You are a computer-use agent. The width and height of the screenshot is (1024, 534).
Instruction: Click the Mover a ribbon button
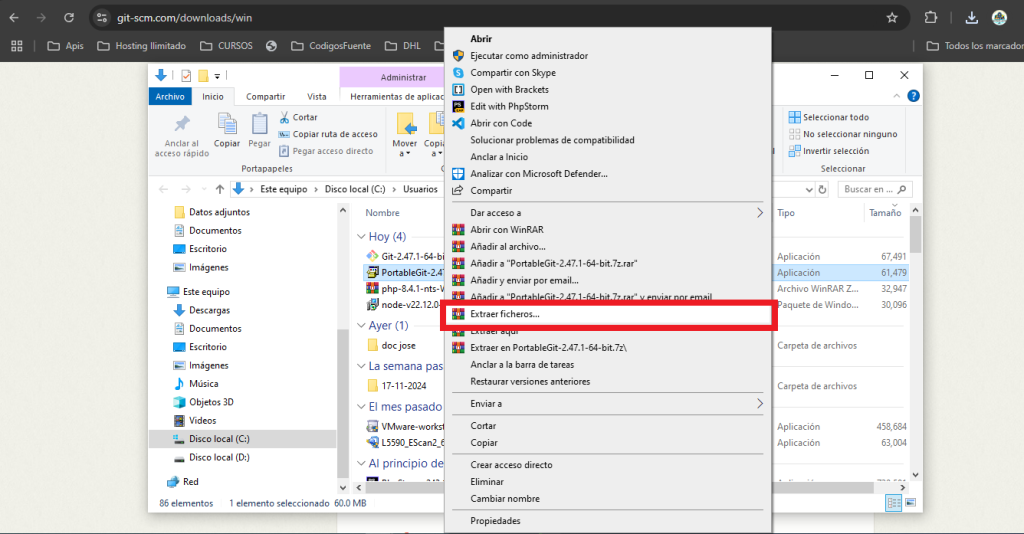[x=405, y=134]
